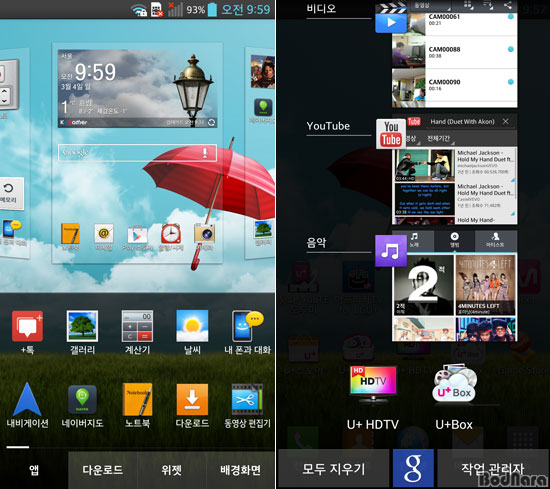550x489 pixels.
Task: Select the 앱 tab
Action: 34,470
